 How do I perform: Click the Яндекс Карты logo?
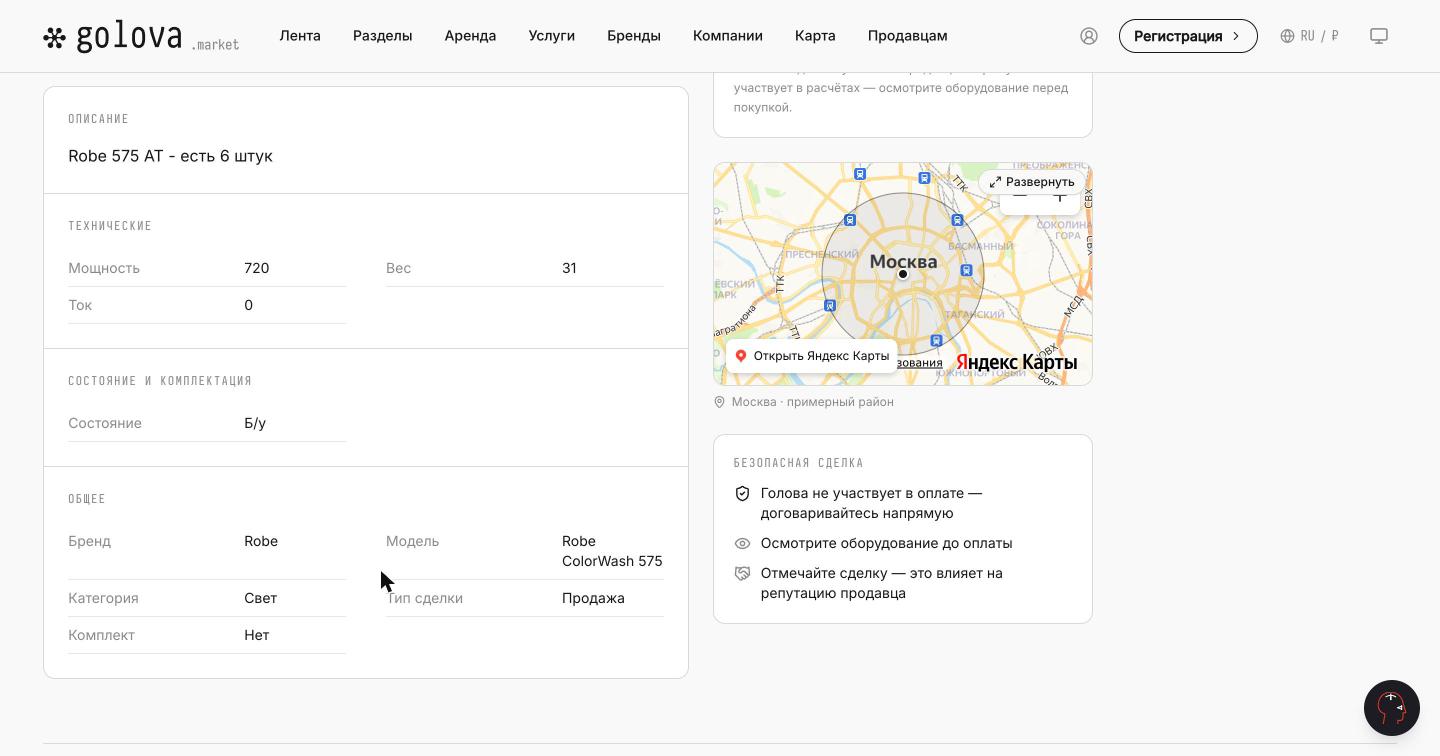(1016, 362)
